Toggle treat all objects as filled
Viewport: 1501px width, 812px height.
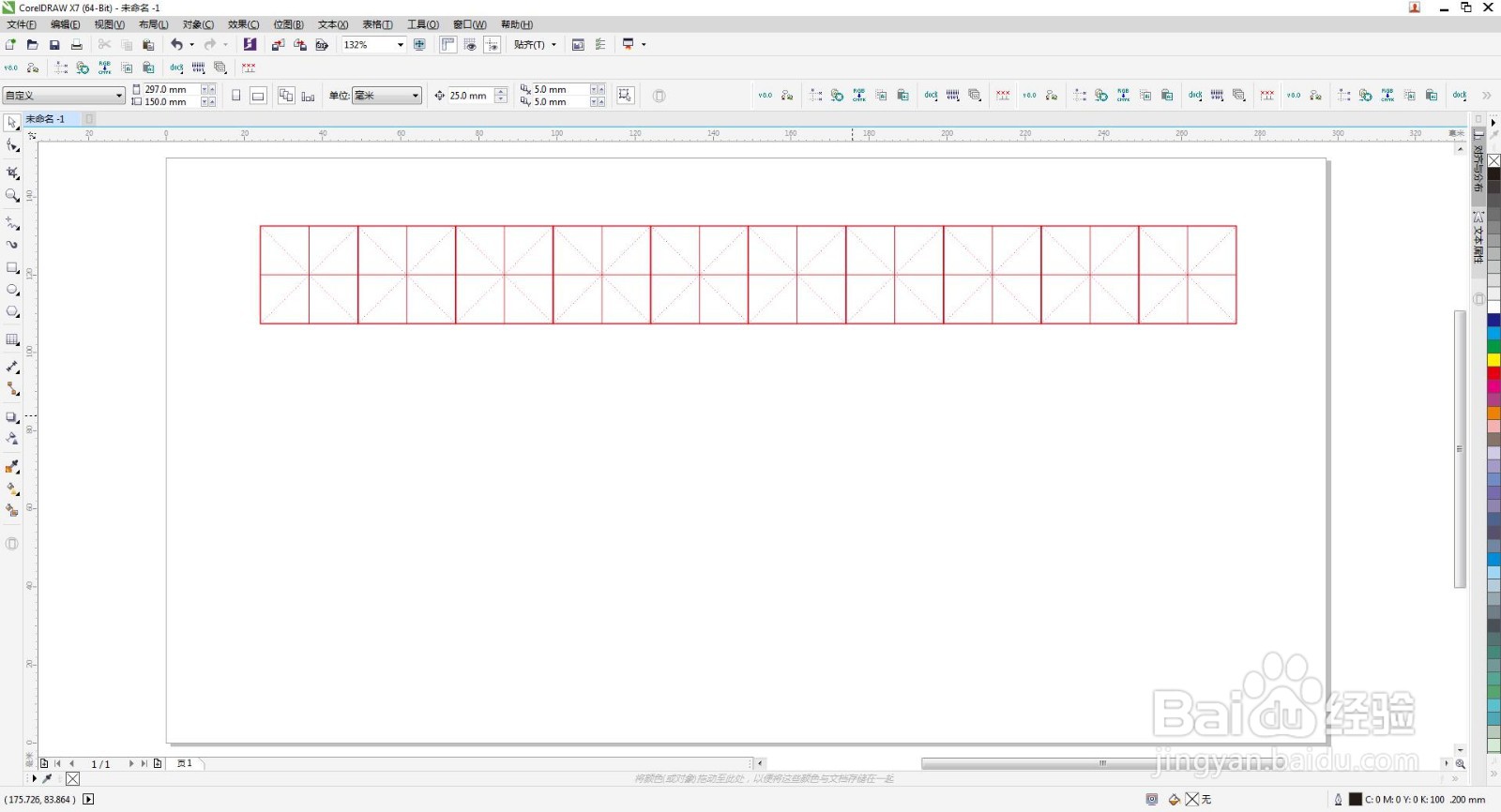[626, 96]
